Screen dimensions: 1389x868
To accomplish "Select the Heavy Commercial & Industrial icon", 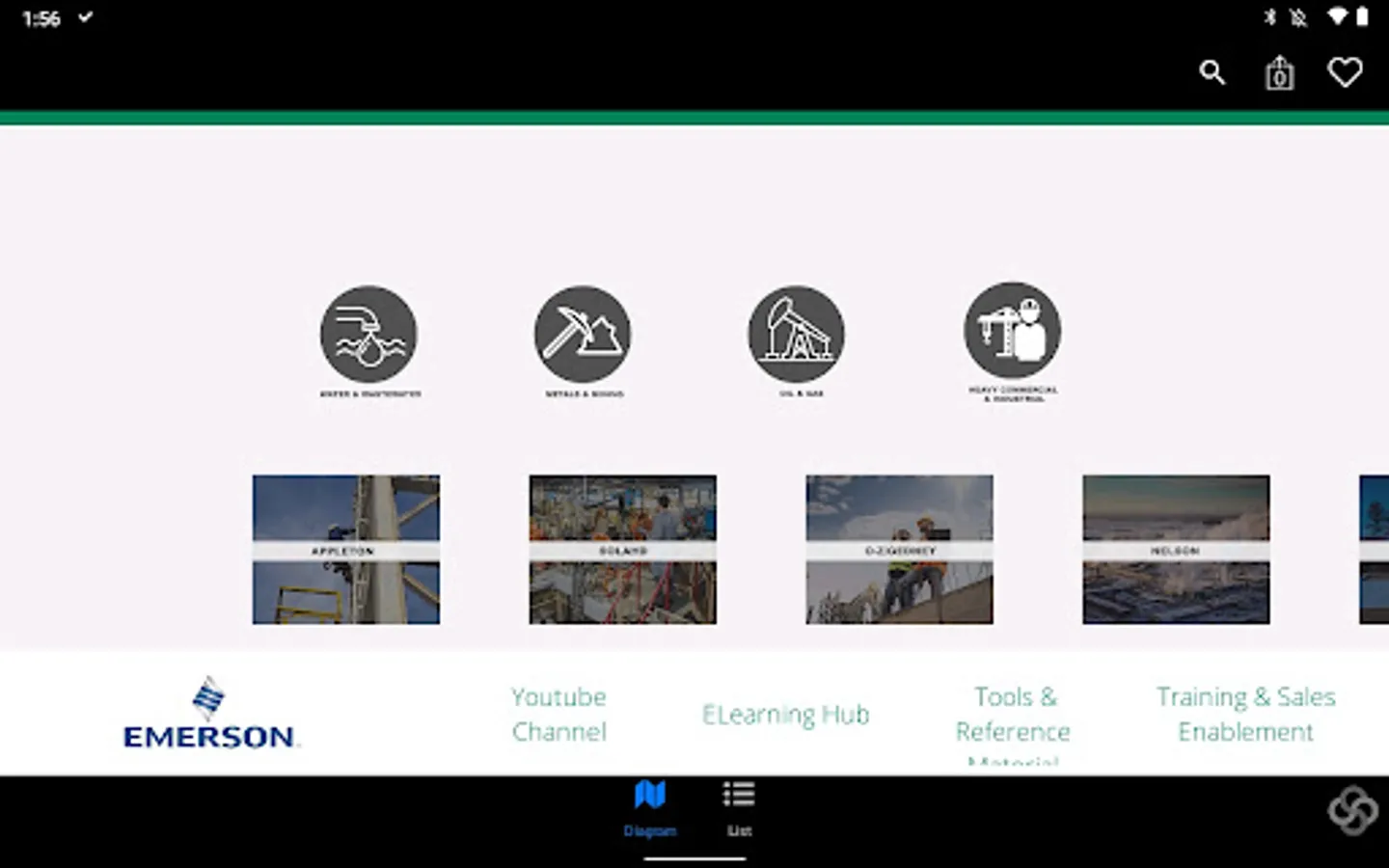I will tap(1012, 334).
